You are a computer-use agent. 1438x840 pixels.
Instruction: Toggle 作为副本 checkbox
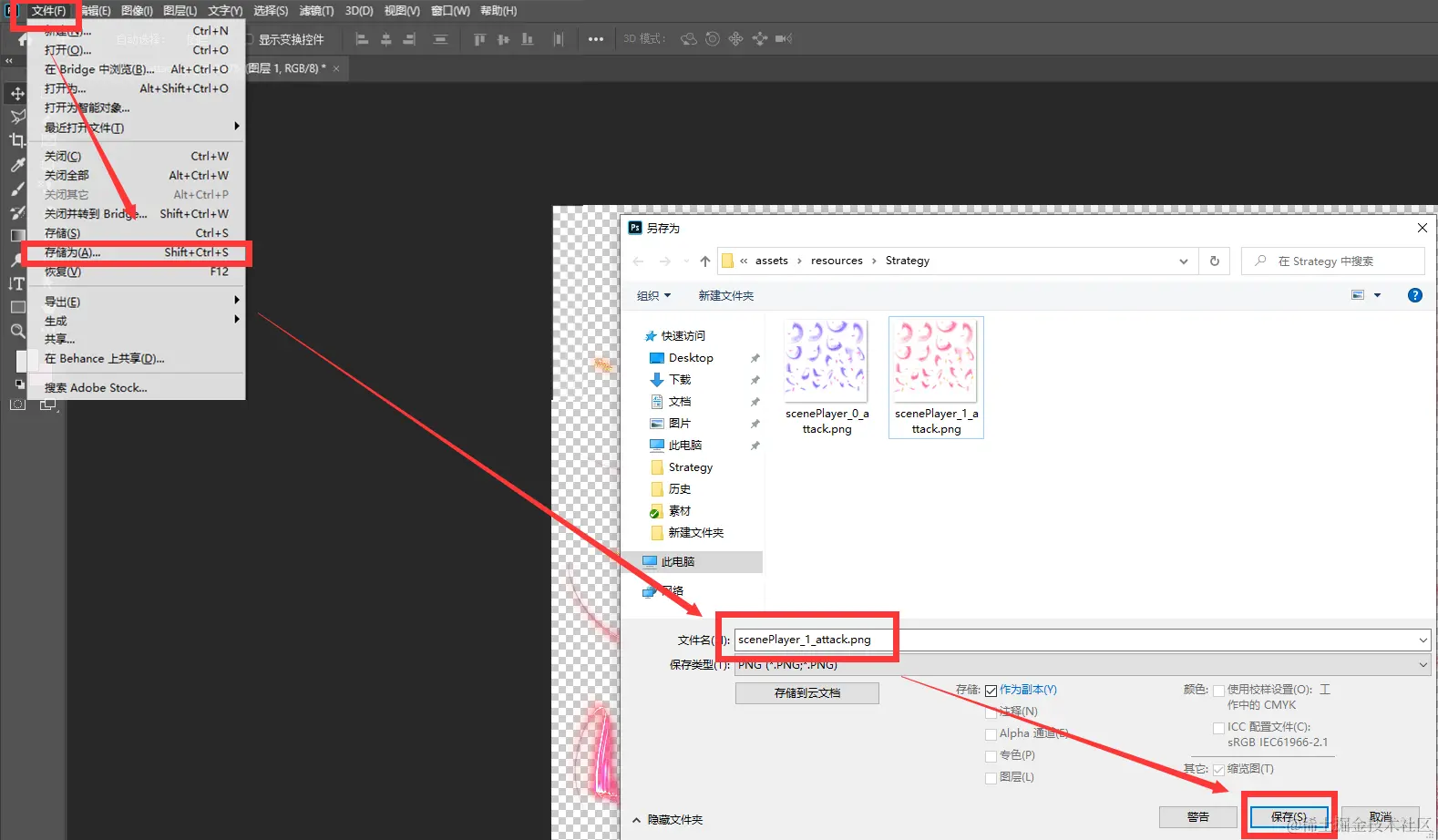pos(991,691)
